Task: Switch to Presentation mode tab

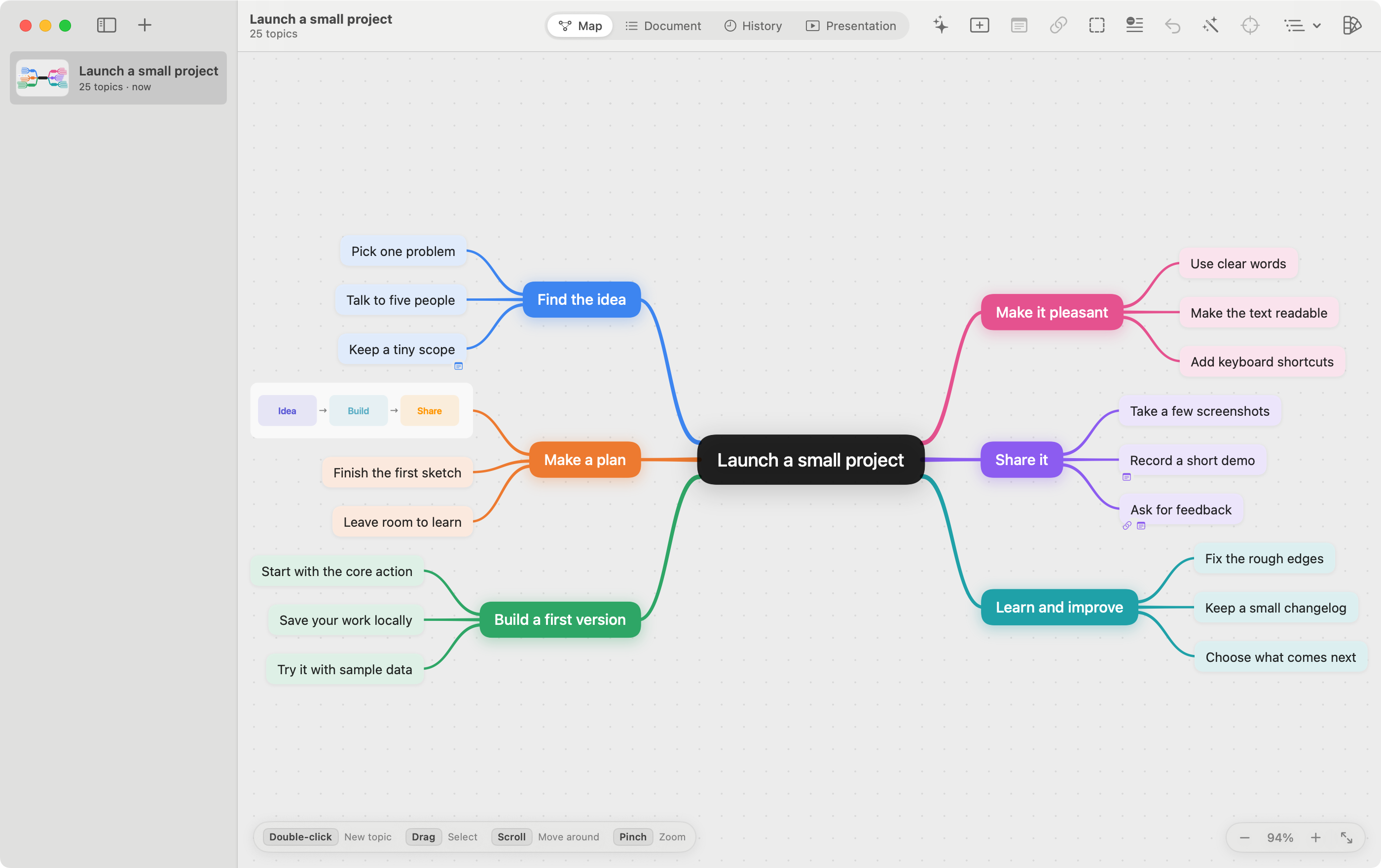Action: pos(851,26)
